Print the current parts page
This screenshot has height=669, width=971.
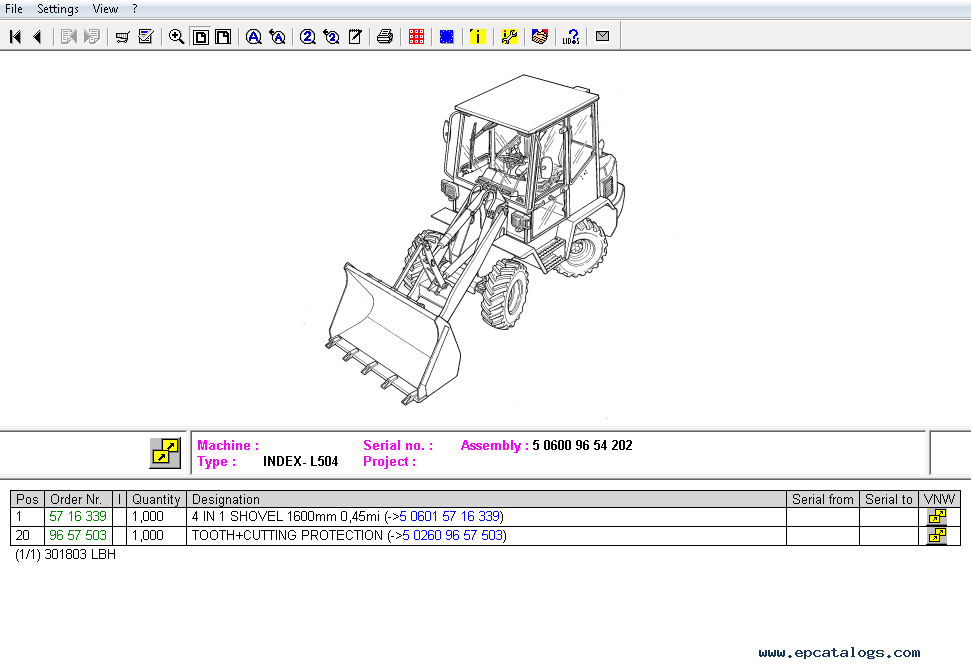point(385,37)
